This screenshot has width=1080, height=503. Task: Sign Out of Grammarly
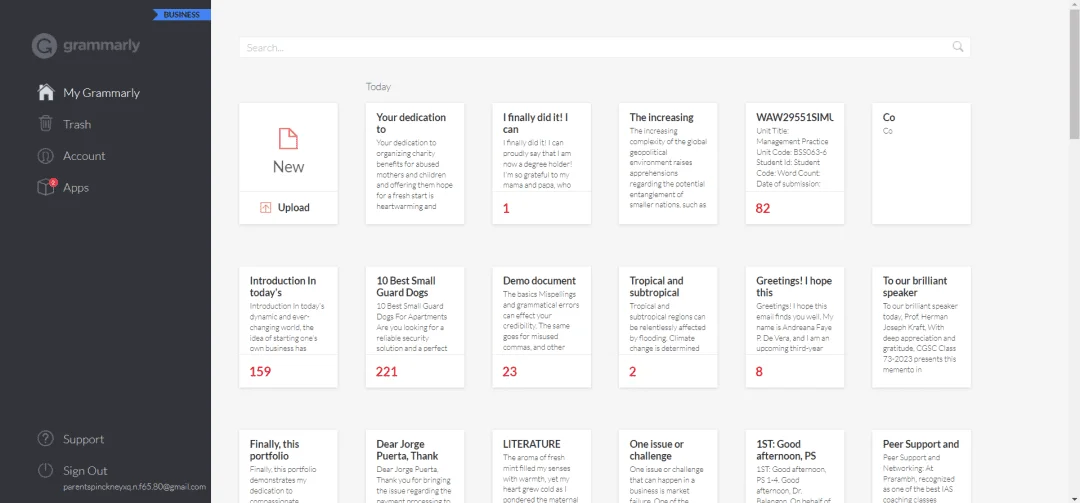point(85,471)
